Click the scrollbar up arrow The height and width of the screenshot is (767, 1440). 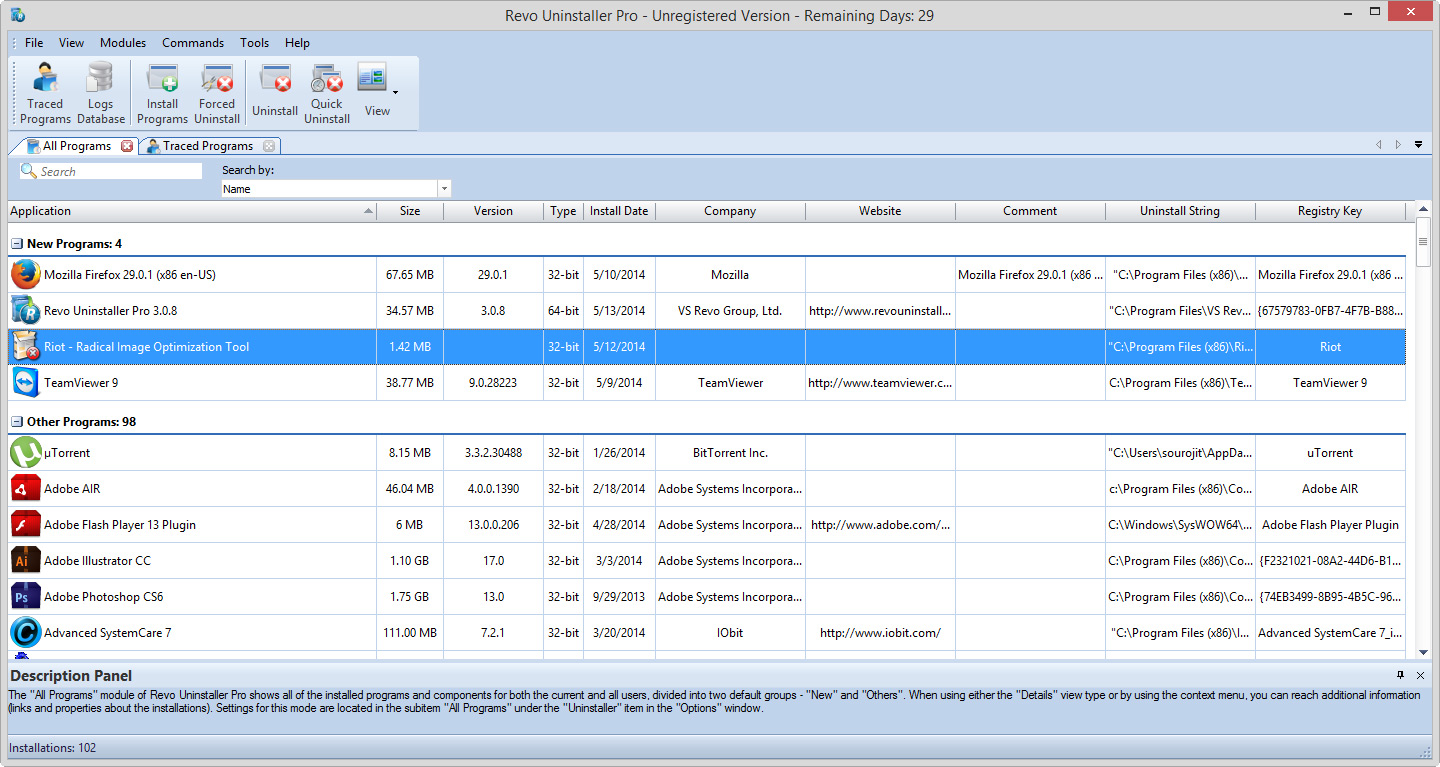[x=1423, y=210]
